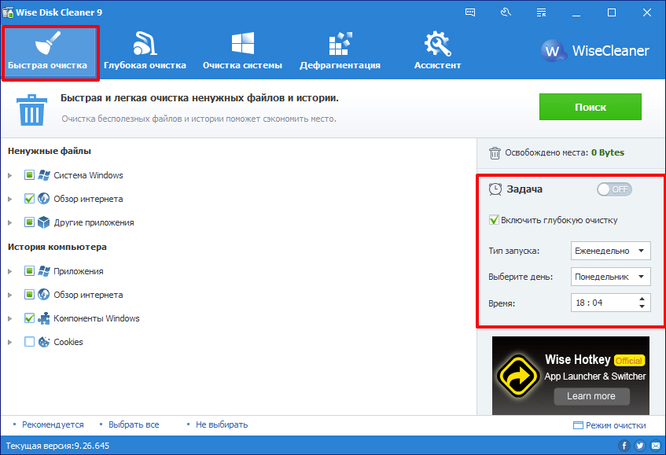Viewport: 666px width, 455px height.
Task: Open the restore/history icon in title bar
Action: (x=505, y=12)
